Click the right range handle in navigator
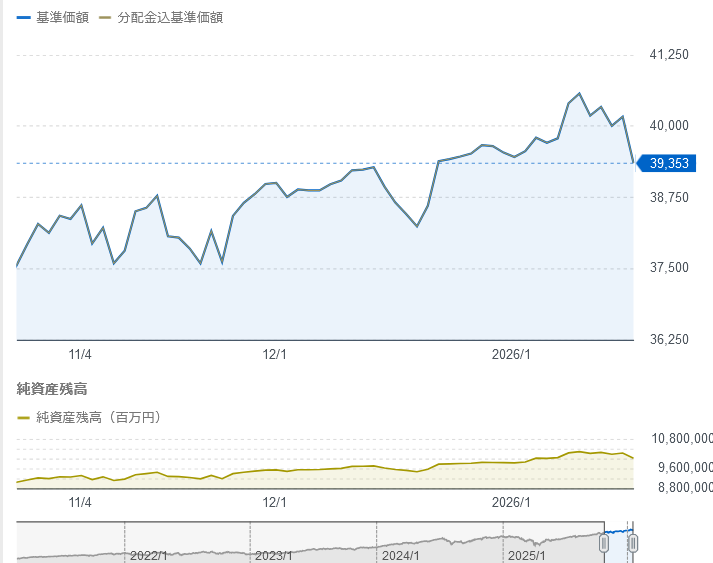Image resolution: width=713 pixels, height=563 pixels. coord(632,542)
